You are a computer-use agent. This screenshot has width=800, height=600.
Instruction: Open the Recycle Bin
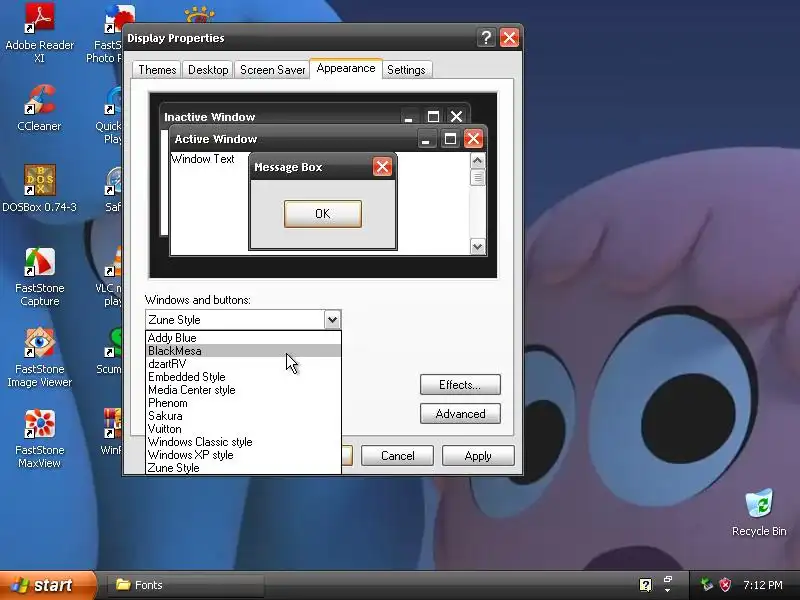pyautogui.click(x=759, y=512)
